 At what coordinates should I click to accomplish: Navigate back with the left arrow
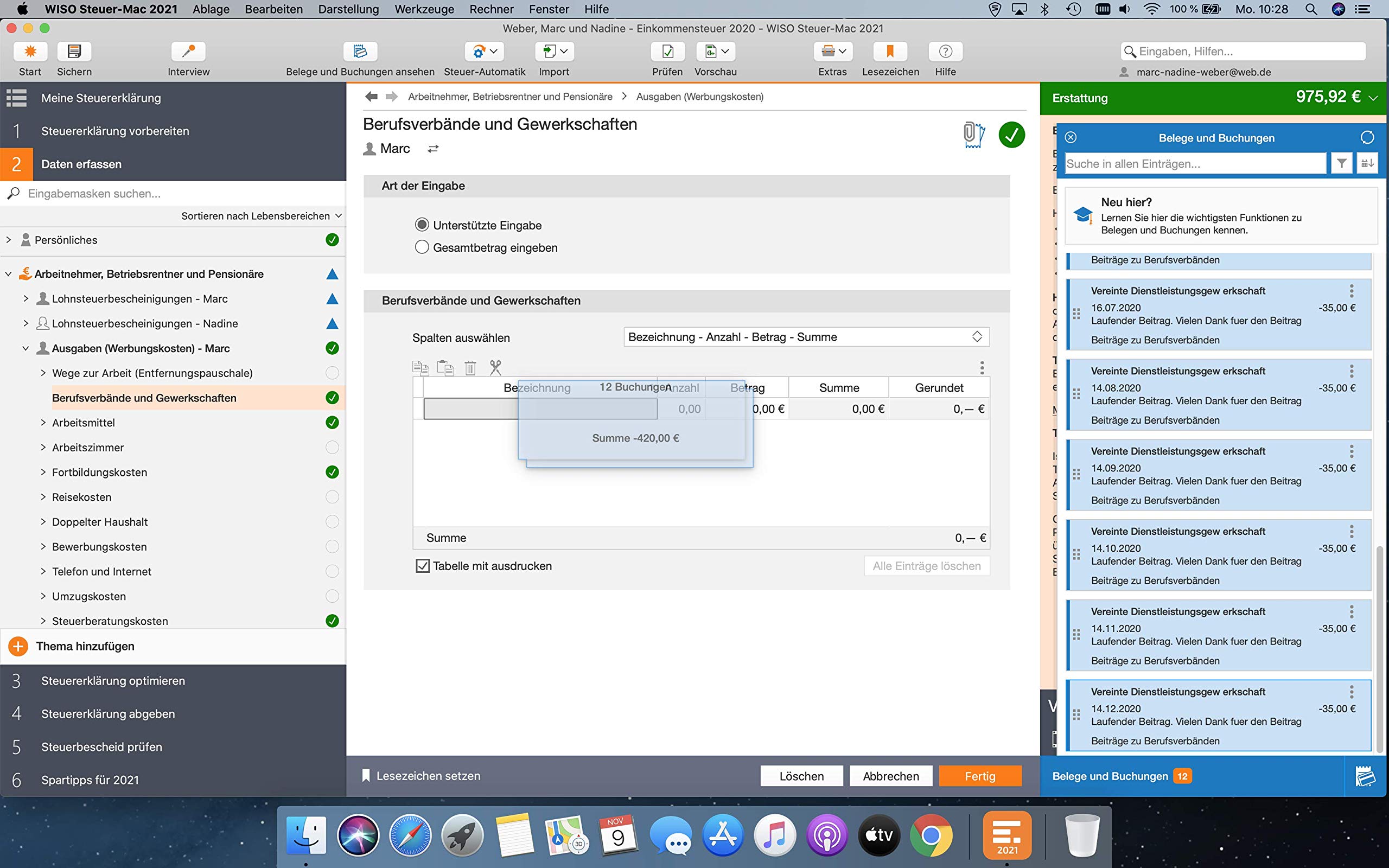click(371, 97)
